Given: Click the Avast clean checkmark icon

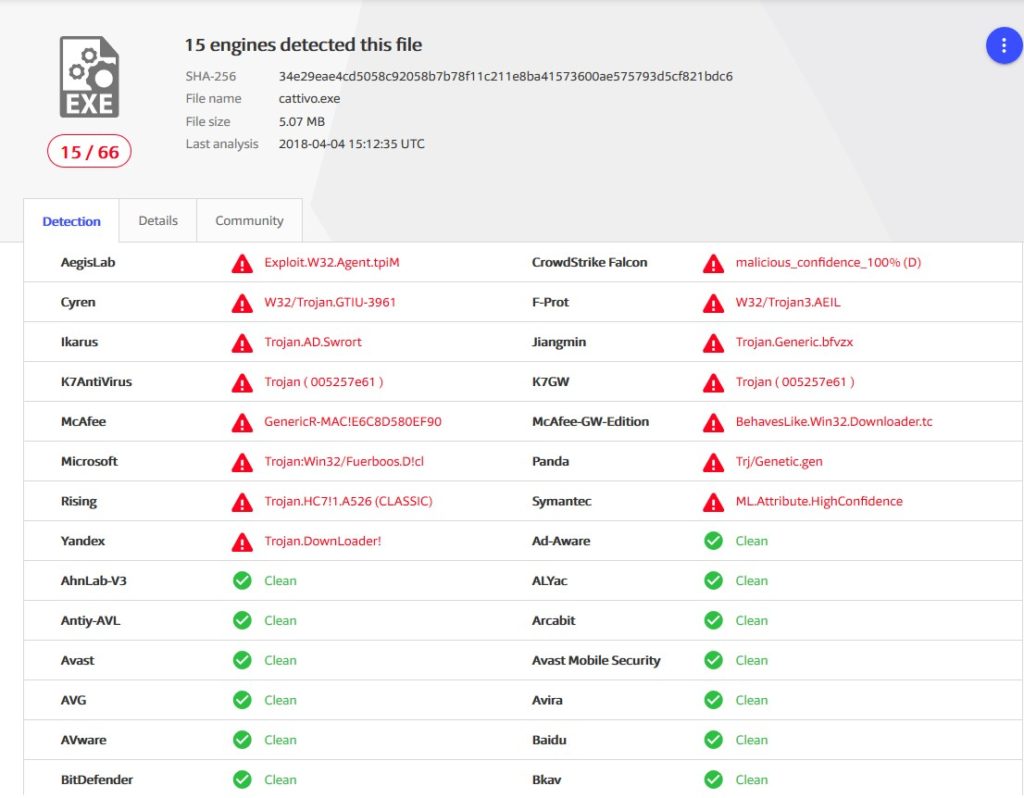Looking at the screenshot, I should click(x=242, y=660).
